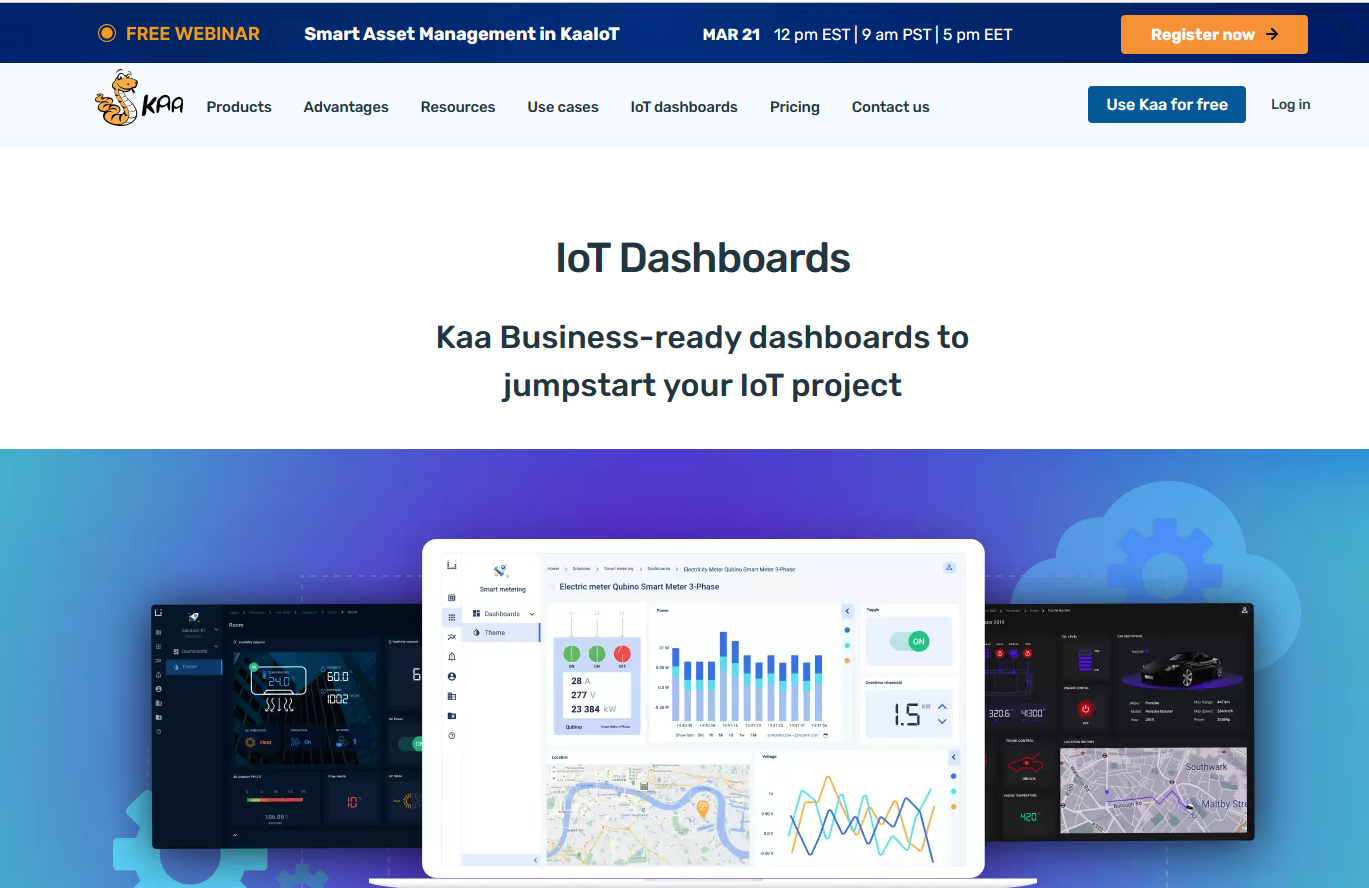Open the Use cases menu
Image resolution: width=1369 pixels, height=888 pixels.
pyautogui.click(x=563, y=107)
